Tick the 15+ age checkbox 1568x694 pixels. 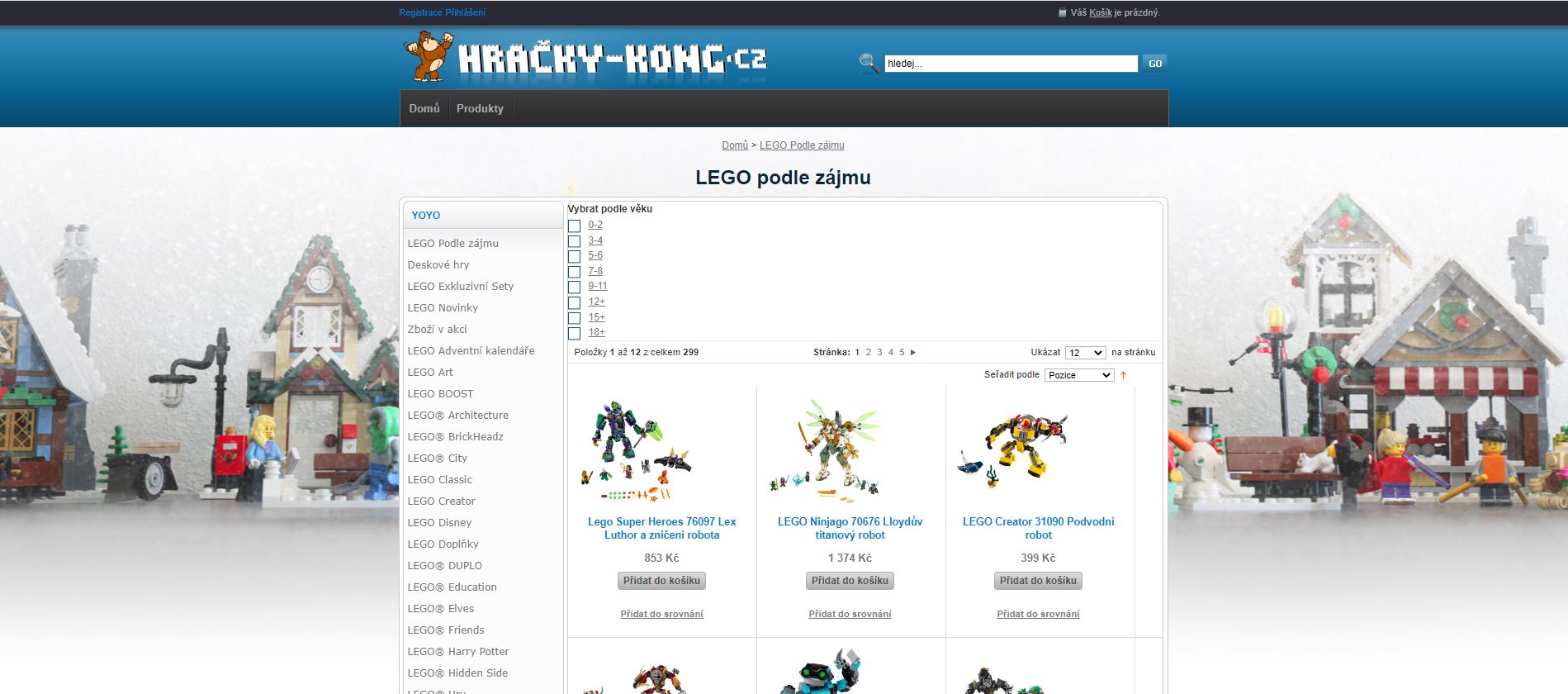tap(574, 318)
